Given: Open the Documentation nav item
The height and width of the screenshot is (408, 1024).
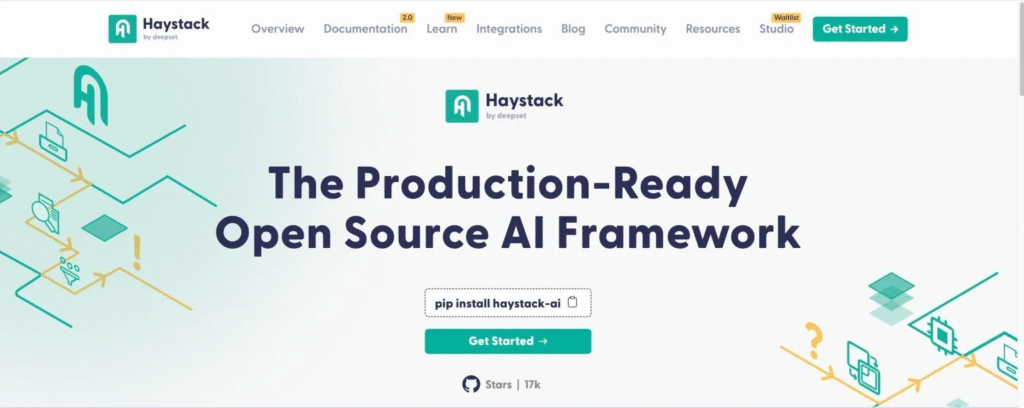Looking at the screenshot, I should 365,29.
